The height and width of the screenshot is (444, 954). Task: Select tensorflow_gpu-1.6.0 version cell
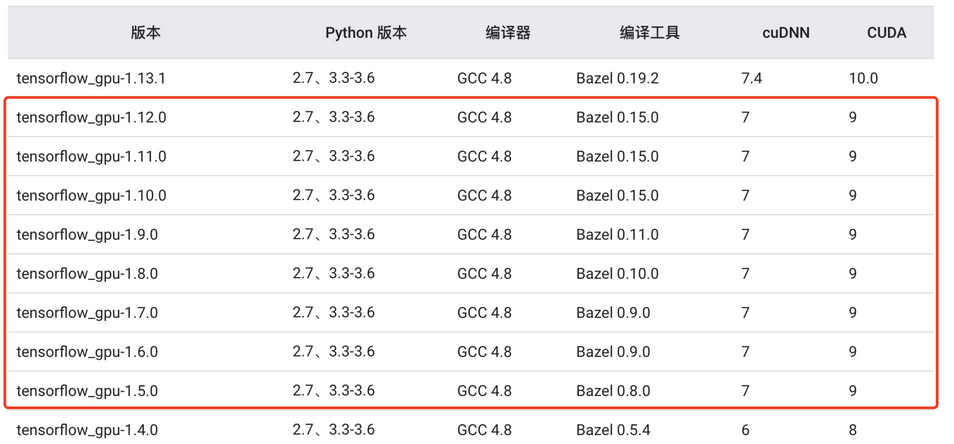87,352
